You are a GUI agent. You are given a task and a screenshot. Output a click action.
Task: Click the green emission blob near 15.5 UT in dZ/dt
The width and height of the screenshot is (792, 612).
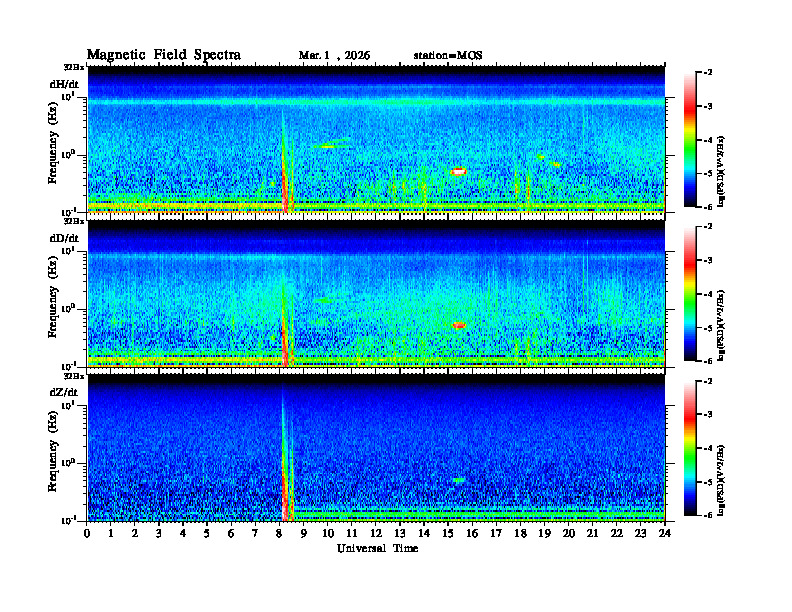click(458, 480)
